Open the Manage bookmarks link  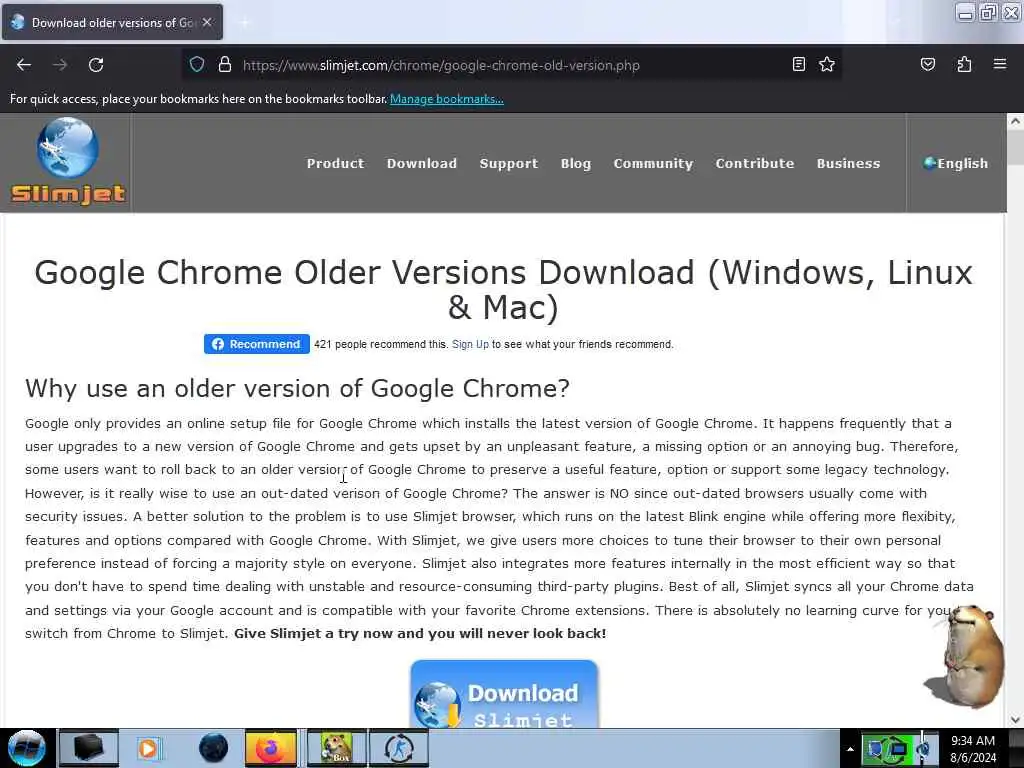[x=447, y=99]
